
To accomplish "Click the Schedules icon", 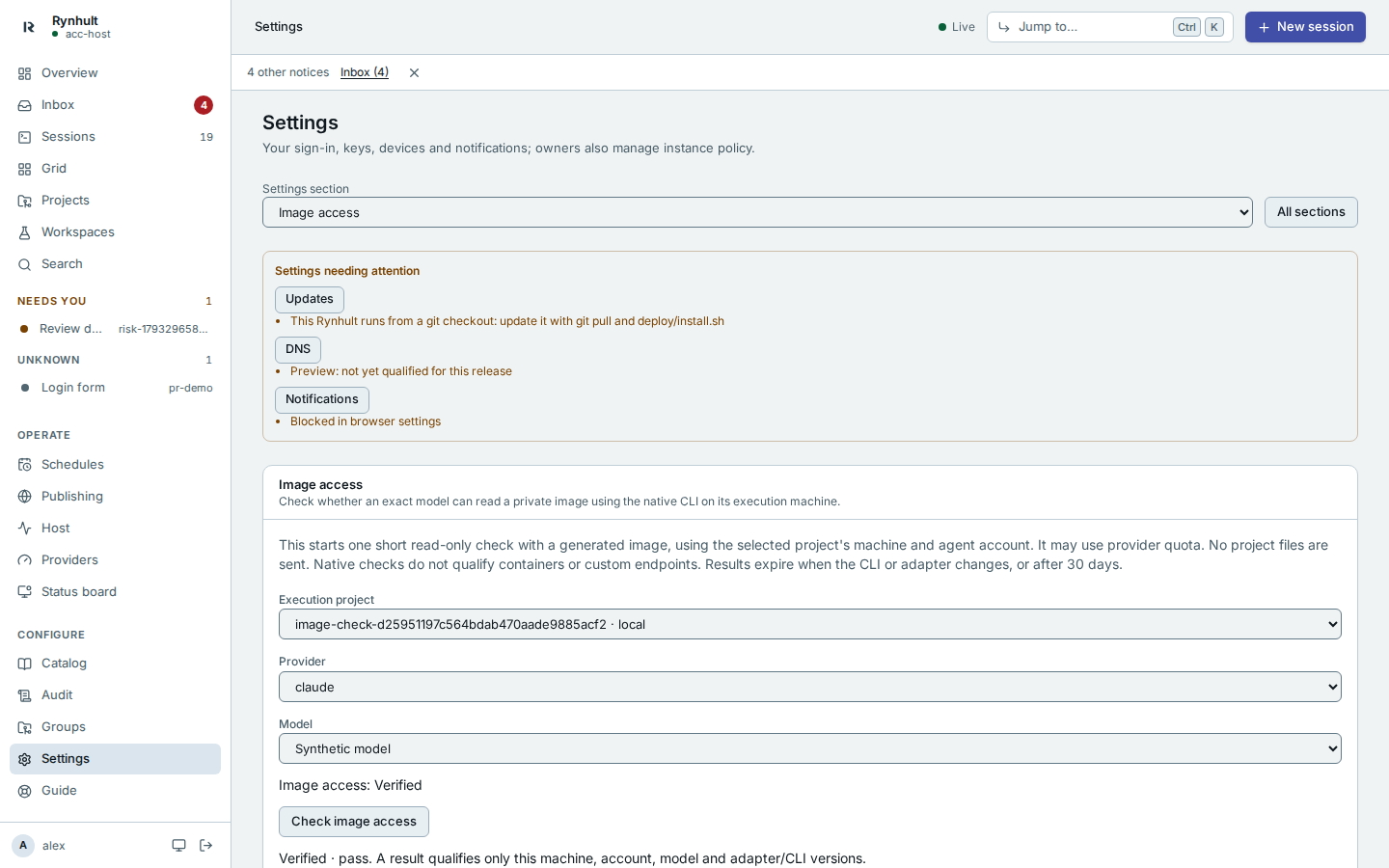I will [x=25, y=465].
